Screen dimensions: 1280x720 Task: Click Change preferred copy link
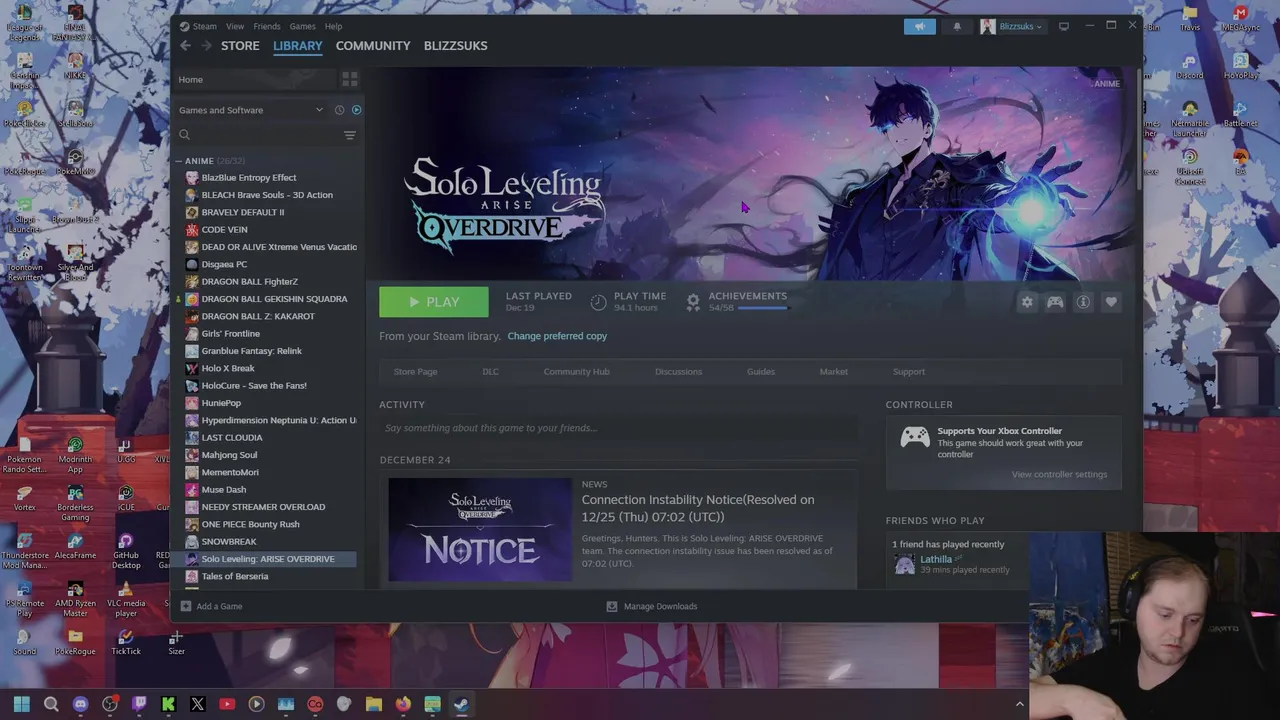click(557, 336)
